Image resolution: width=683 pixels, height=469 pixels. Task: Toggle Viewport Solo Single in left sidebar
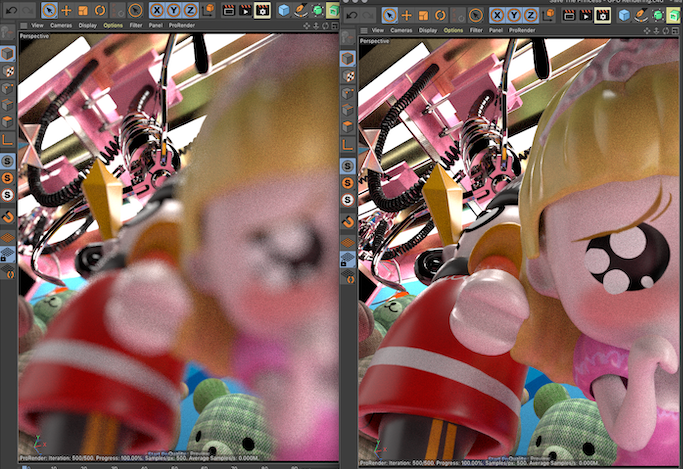[7, 178]
